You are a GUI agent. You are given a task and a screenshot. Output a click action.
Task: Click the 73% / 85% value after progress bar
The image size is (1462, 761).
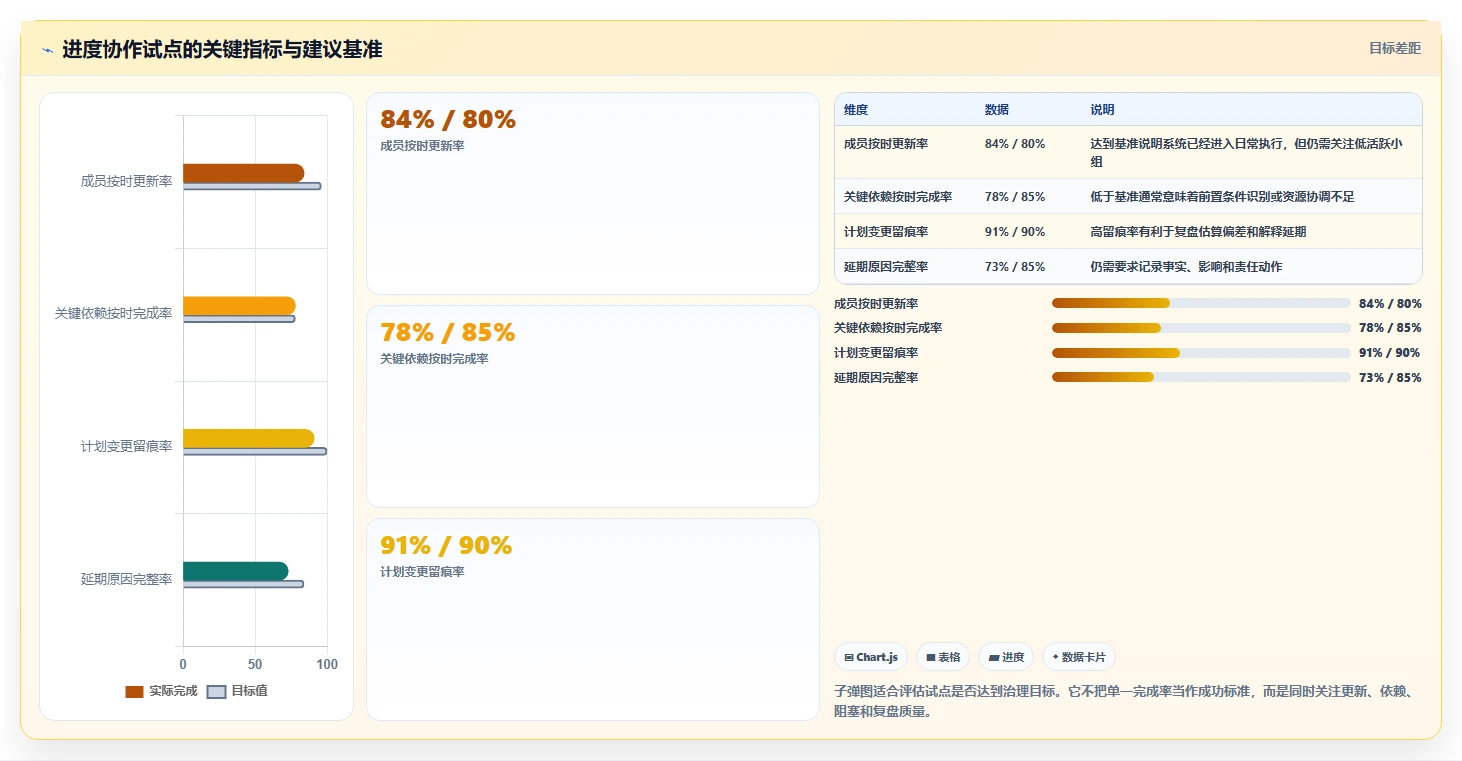1390,378
